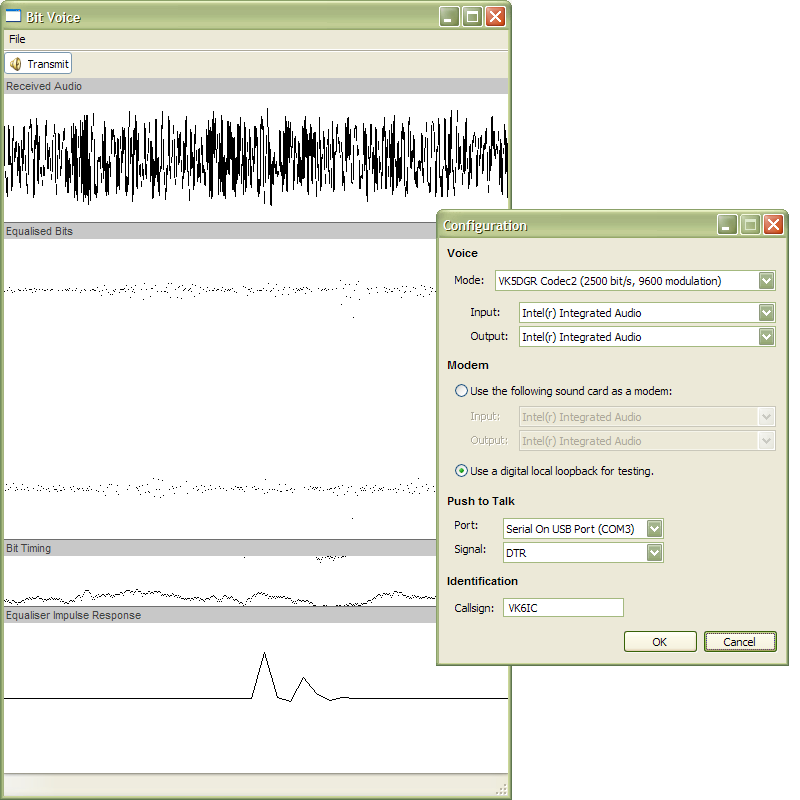Click the Modem section heading
Image resolution: width=800 pixels, height=800 pixels.
tap(468, 365)
